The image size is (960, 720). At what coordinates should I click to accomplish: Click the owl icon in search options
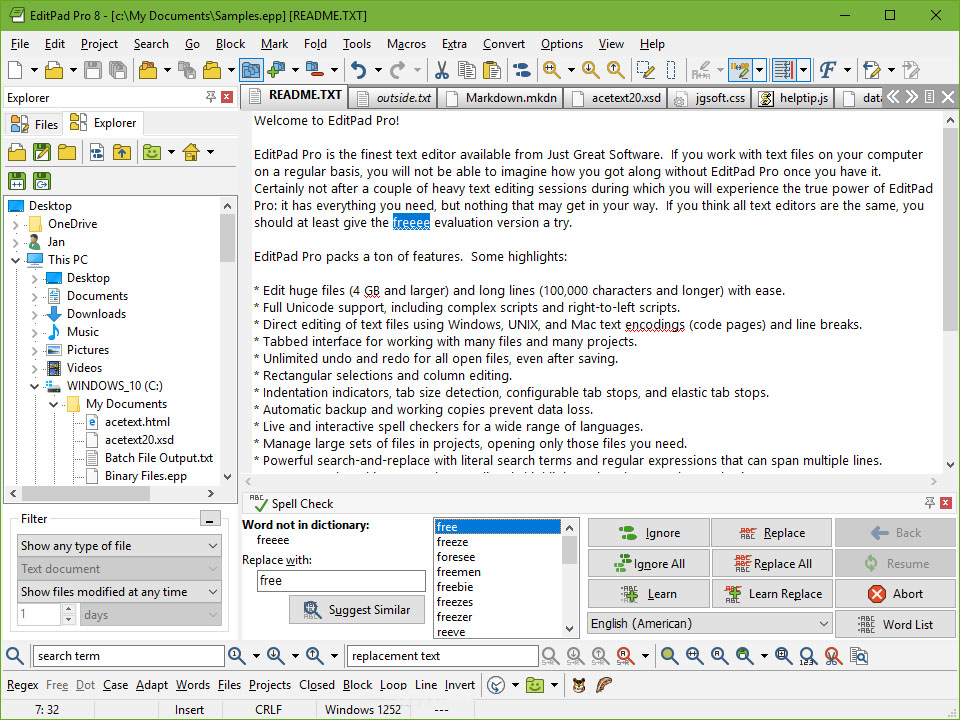click(x=579, y=684)
